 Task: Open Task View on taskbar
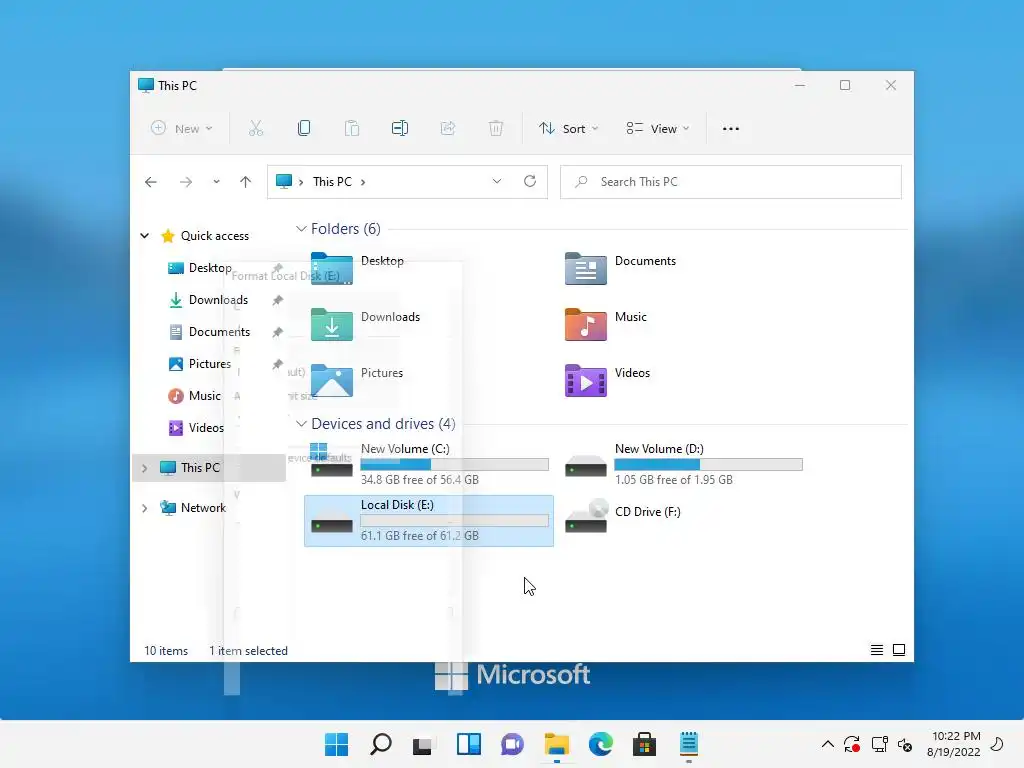424,744
